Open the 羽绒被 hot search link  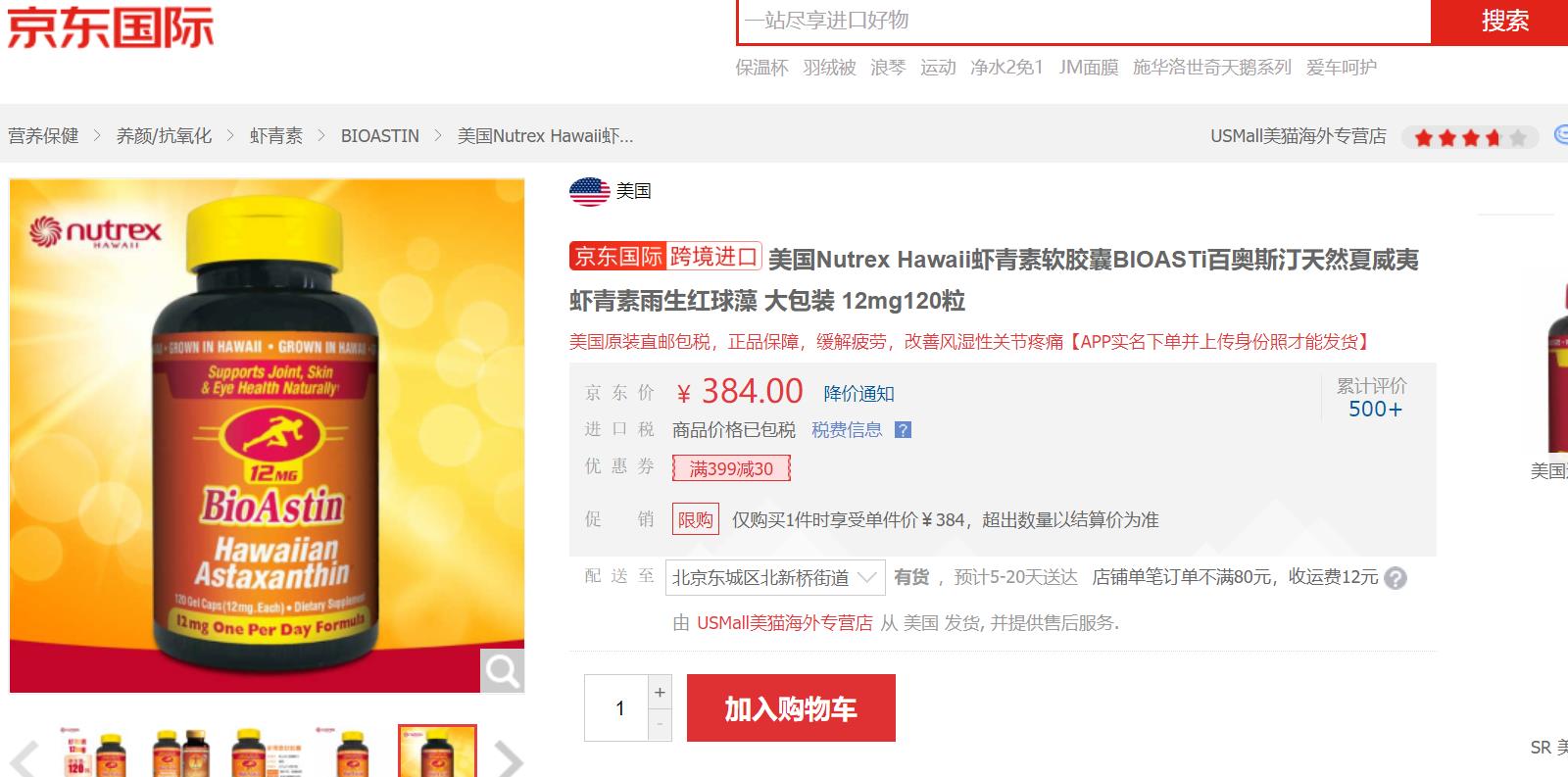829,68
